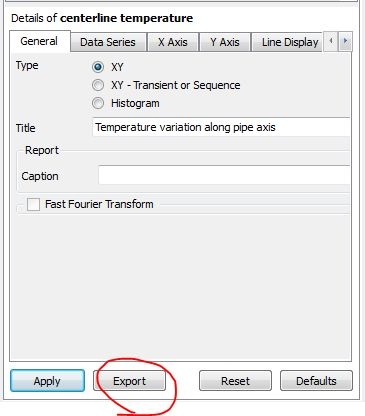Select the XY chart type radio button
Screen dimensions: 365x416
(98, 67)
